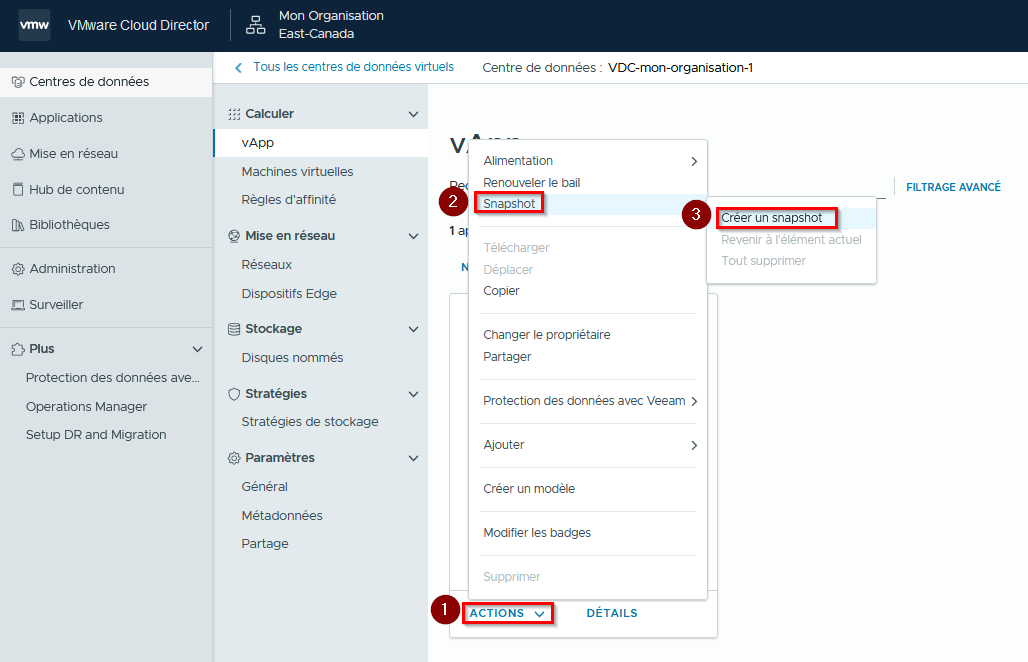Open the Ajouter menu entry
Screen dimensions: 1028x662
504,445
